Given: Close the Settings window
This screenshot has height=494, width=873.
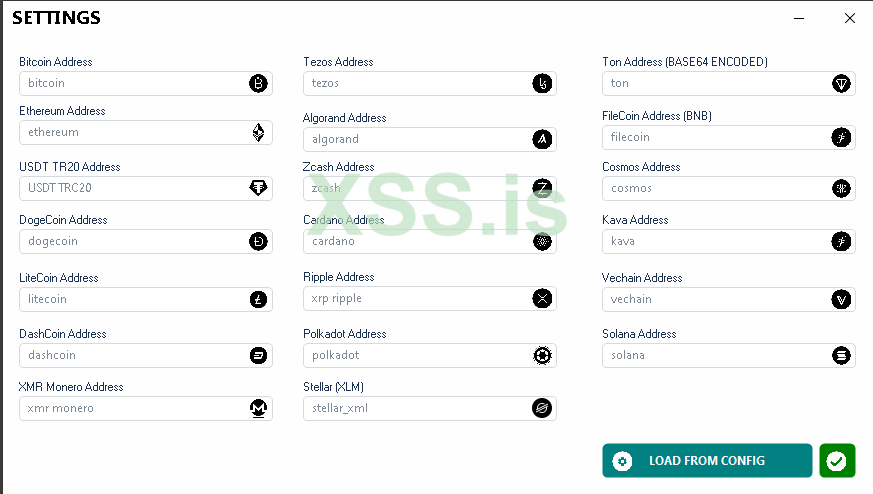Looking at the screenshot, I should click(x=850, y=18).
